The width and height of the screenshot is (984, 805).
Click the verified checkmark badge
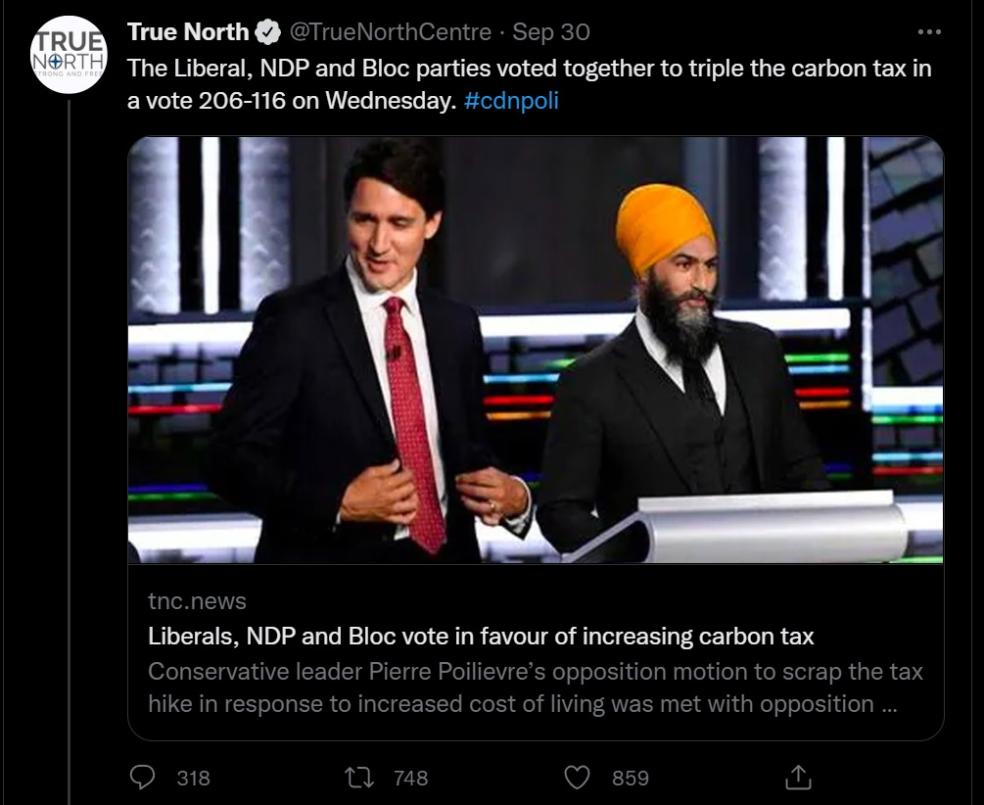click(x=268, y=32)
